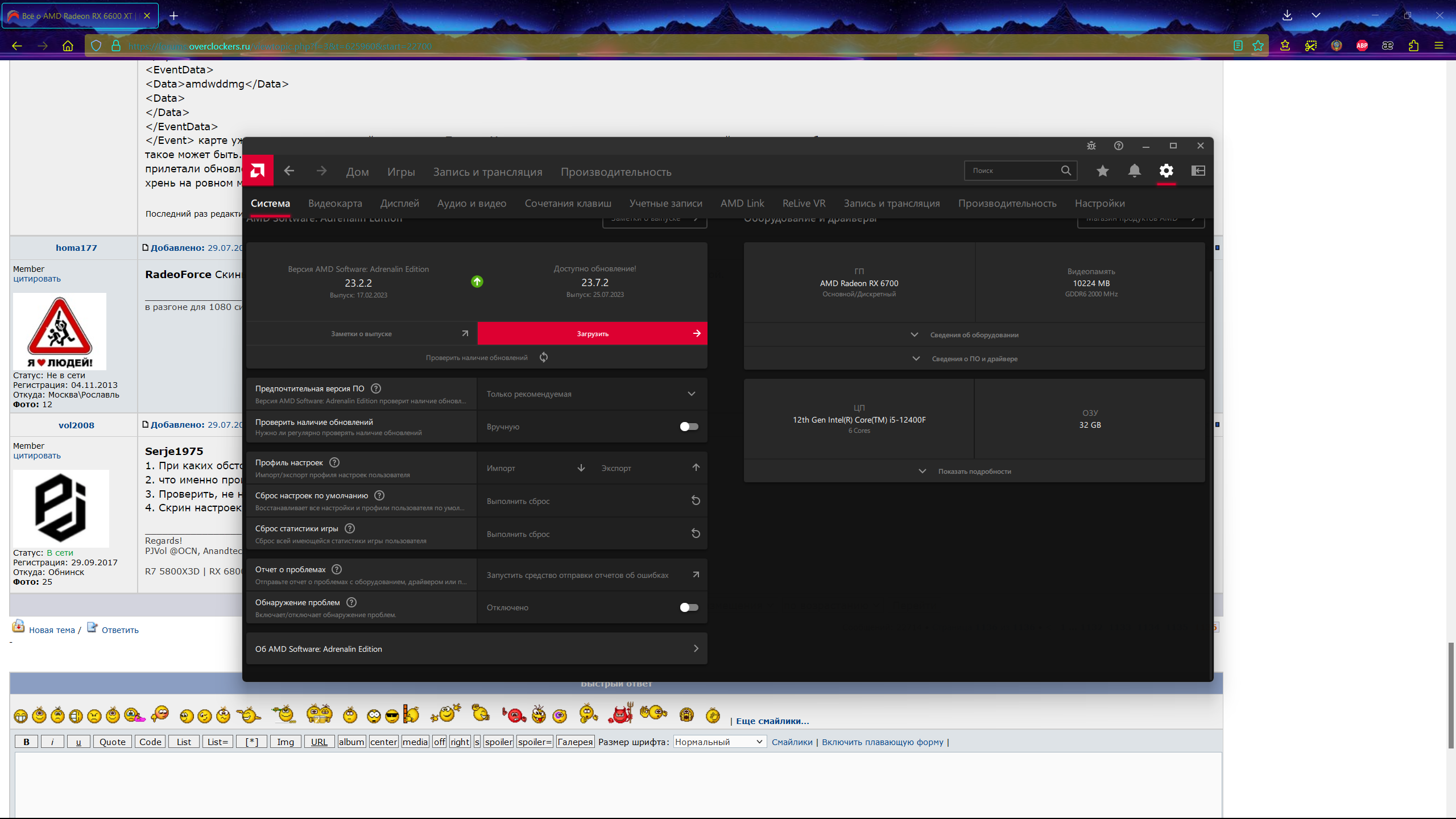Click the favorites star in AMD Software

click(x=1102, y=171)
